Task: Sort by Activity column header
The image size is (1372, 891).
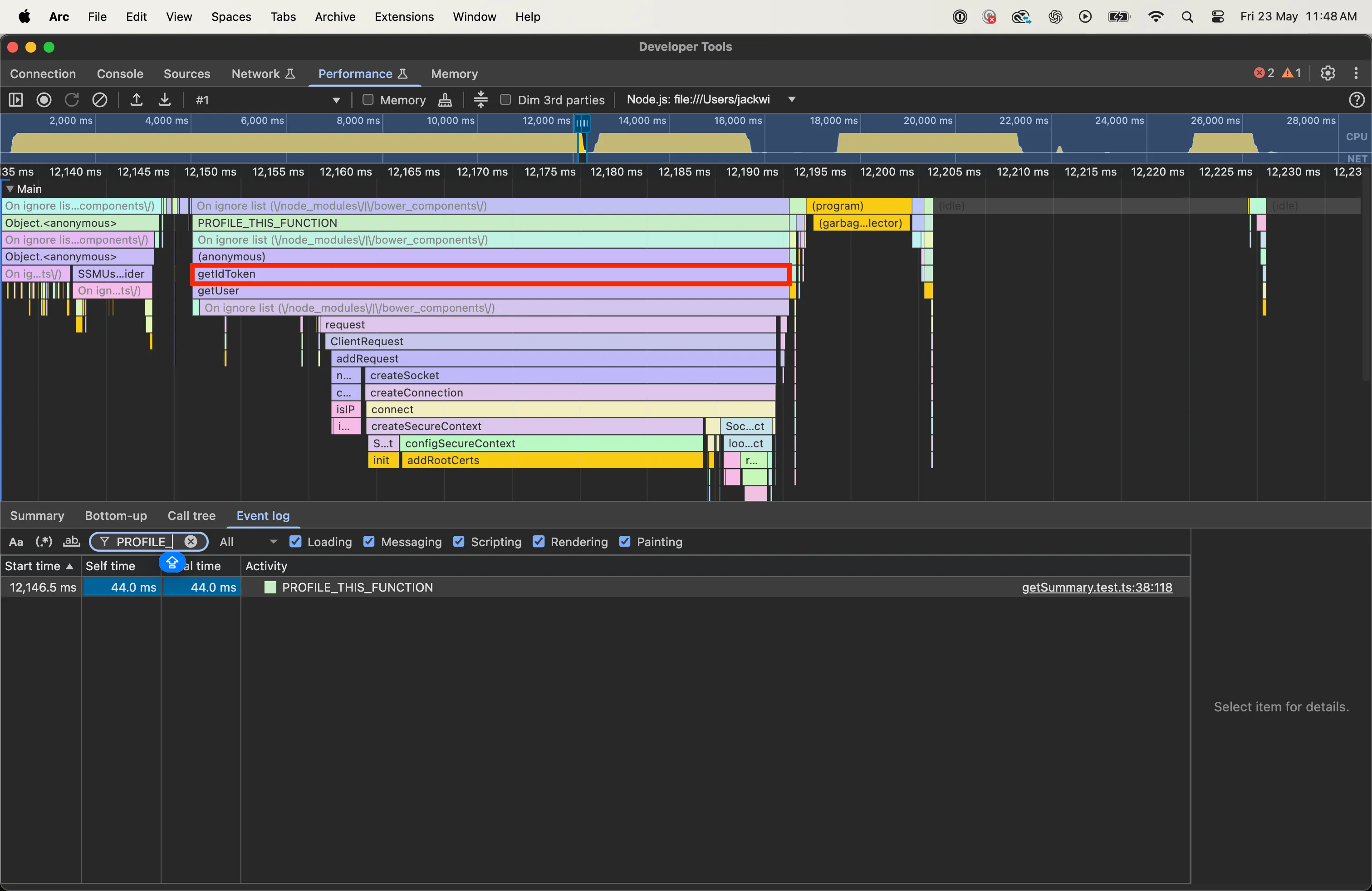Action: 715,566
